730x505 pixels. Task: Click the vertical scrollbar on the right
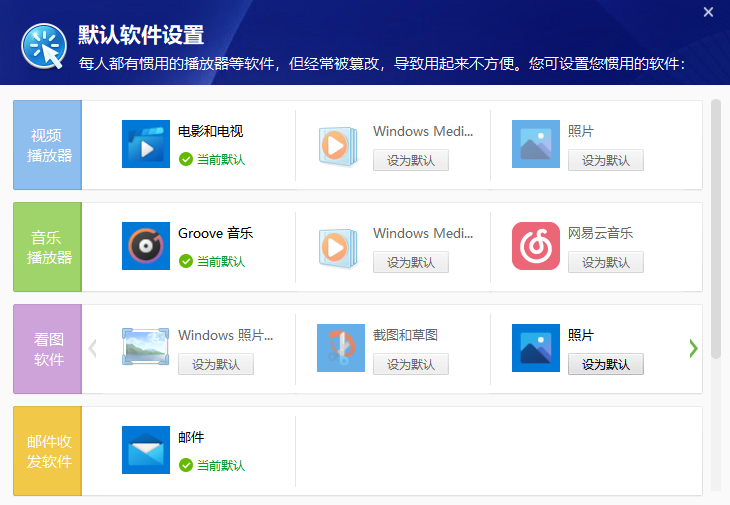[716, 220]
